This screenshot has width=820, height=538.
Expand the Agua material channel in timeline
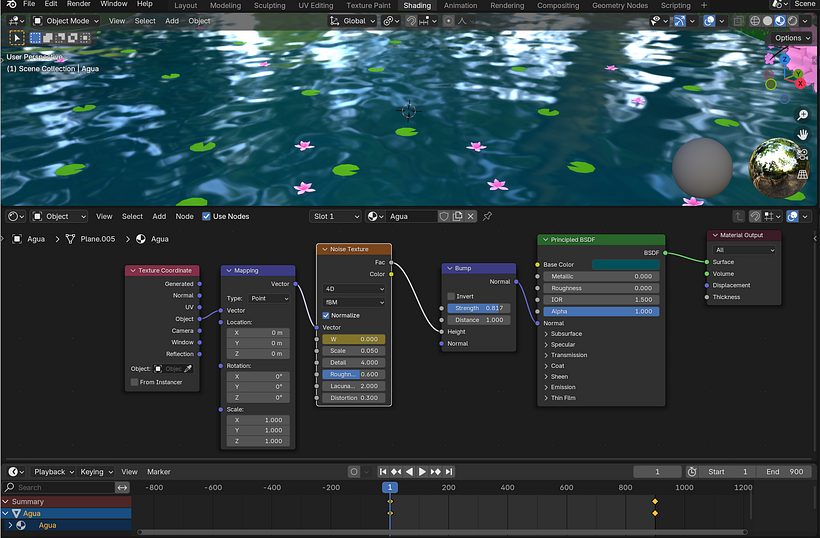(10, 525)
